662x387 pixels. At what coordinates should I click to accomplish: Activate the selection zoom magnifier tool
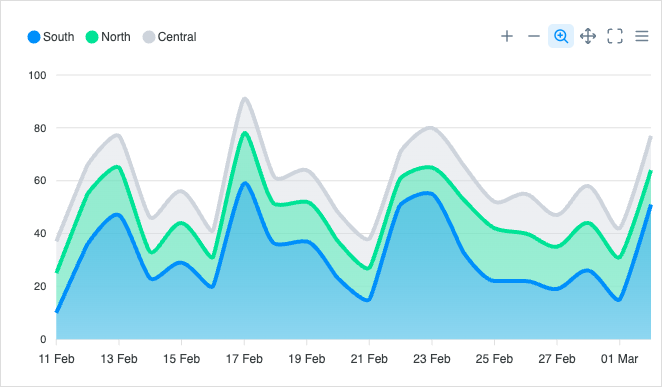(561, 36)
